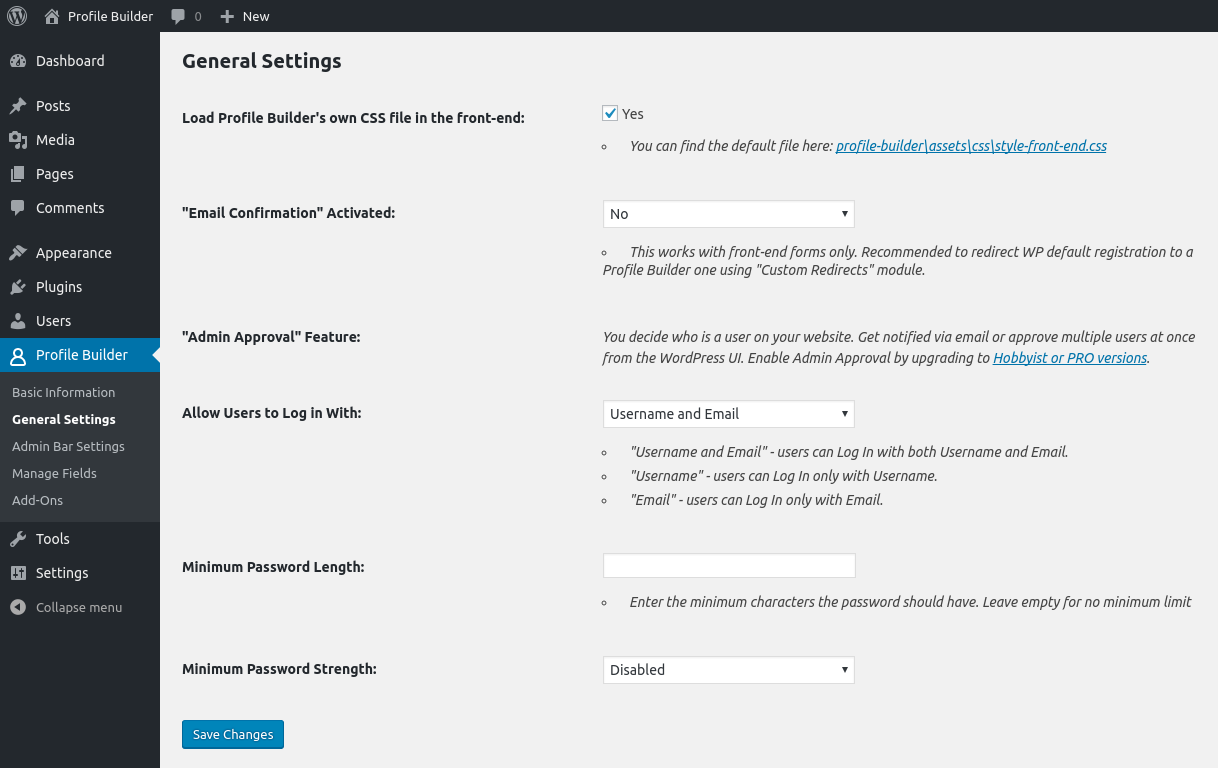Click the Tools wrench icon
The width and height of the screenshot is (1218, 768).
pos(18,539)
